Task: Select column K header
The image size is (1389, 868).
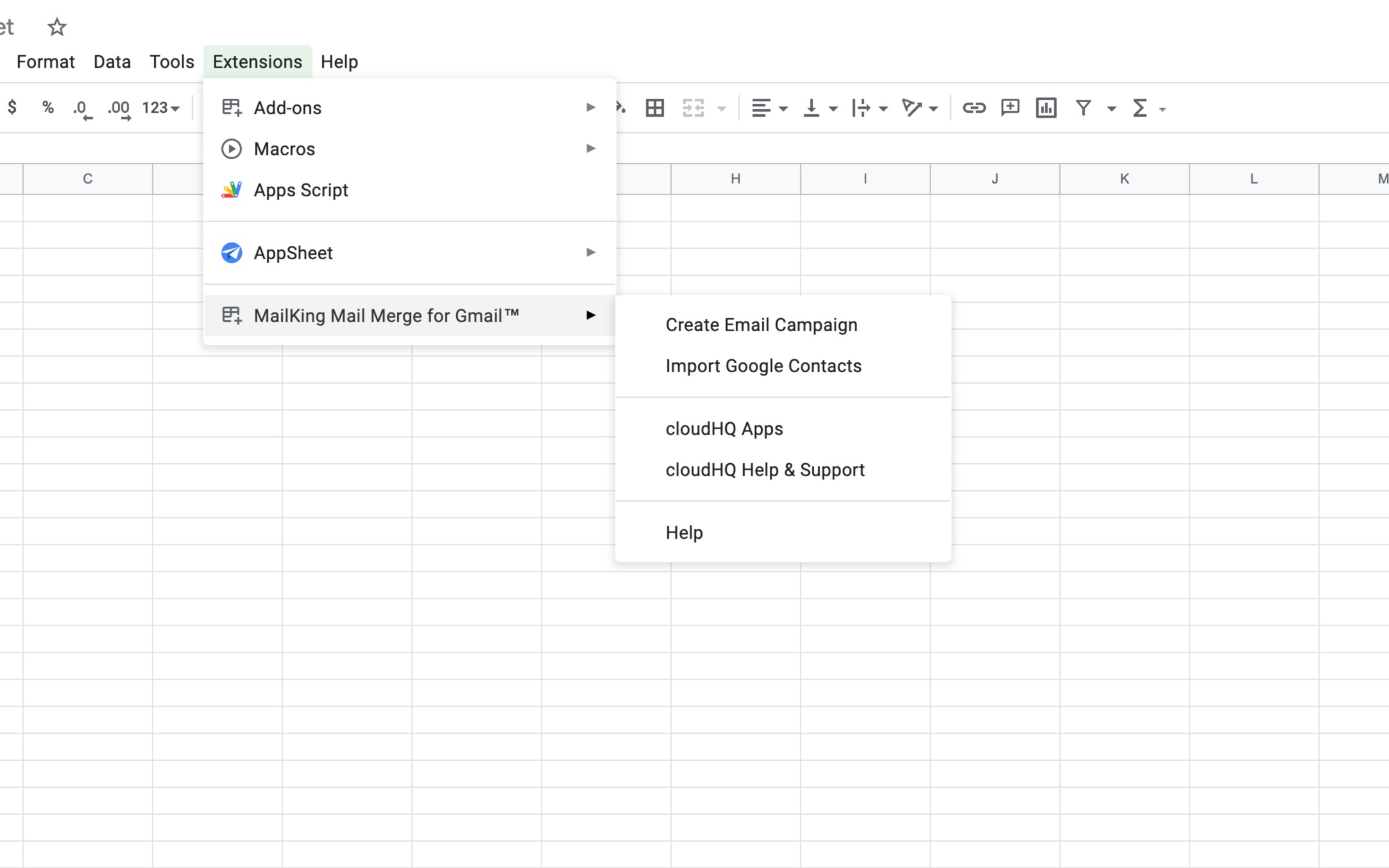Action: click(x=1125, y=179)
